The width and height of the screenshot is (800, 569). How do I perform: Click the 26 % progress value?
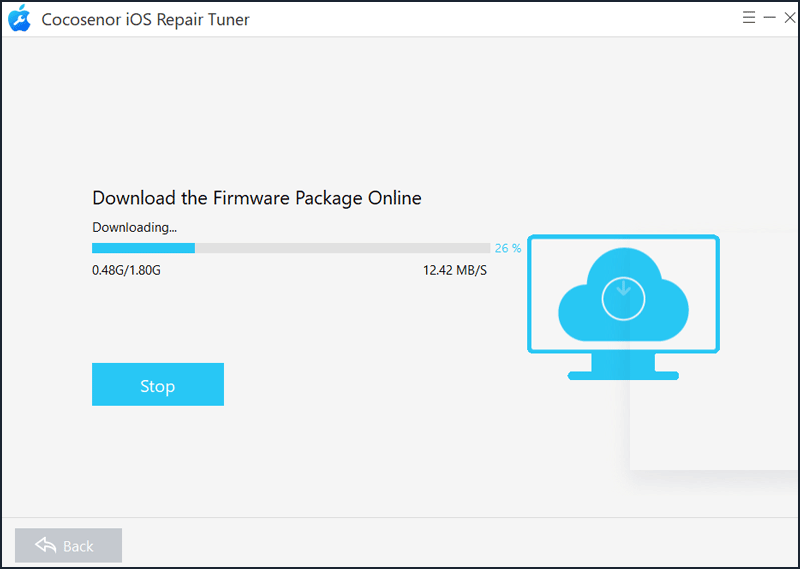508,248
